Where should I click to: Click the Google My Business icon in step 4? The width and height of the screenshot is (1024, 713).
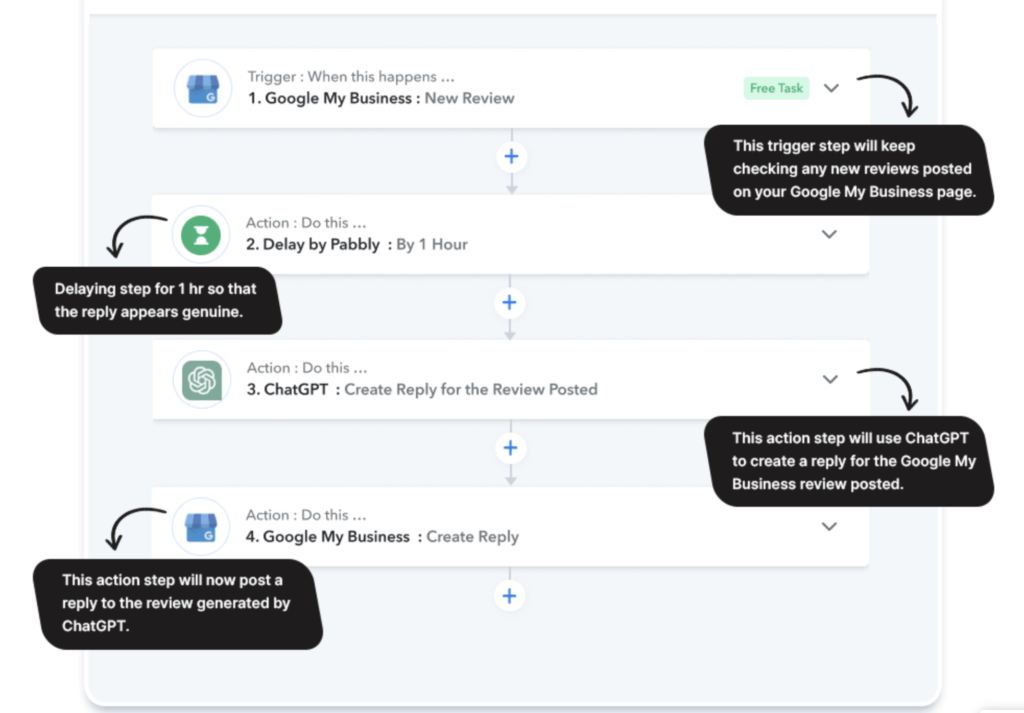(x=200, y=527)
